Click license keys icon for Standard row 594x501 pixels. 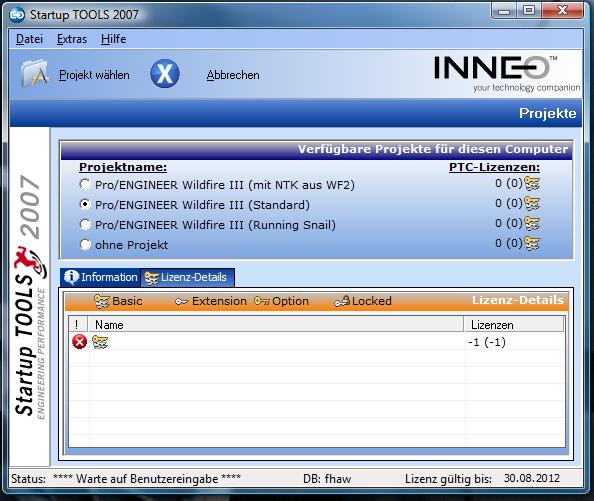(x=532, y=204)
